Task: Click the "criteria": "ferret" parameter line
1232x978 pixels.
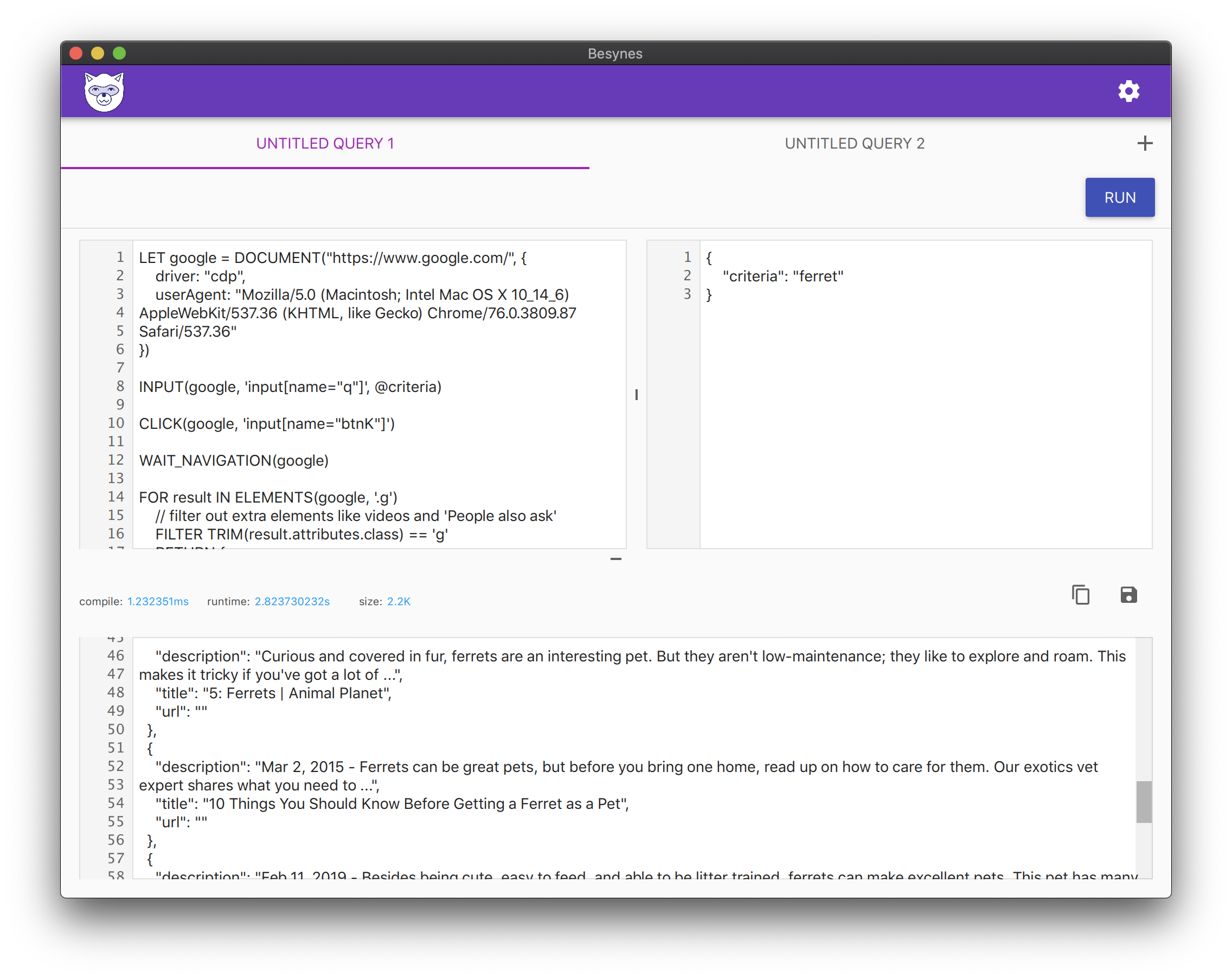Action: (782, 276)
